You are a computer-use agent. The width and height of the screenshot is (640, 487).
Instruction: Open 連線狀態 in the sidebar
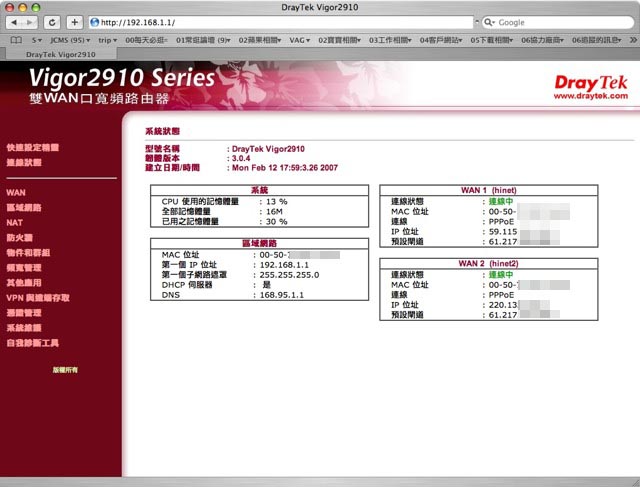(24, 162)
